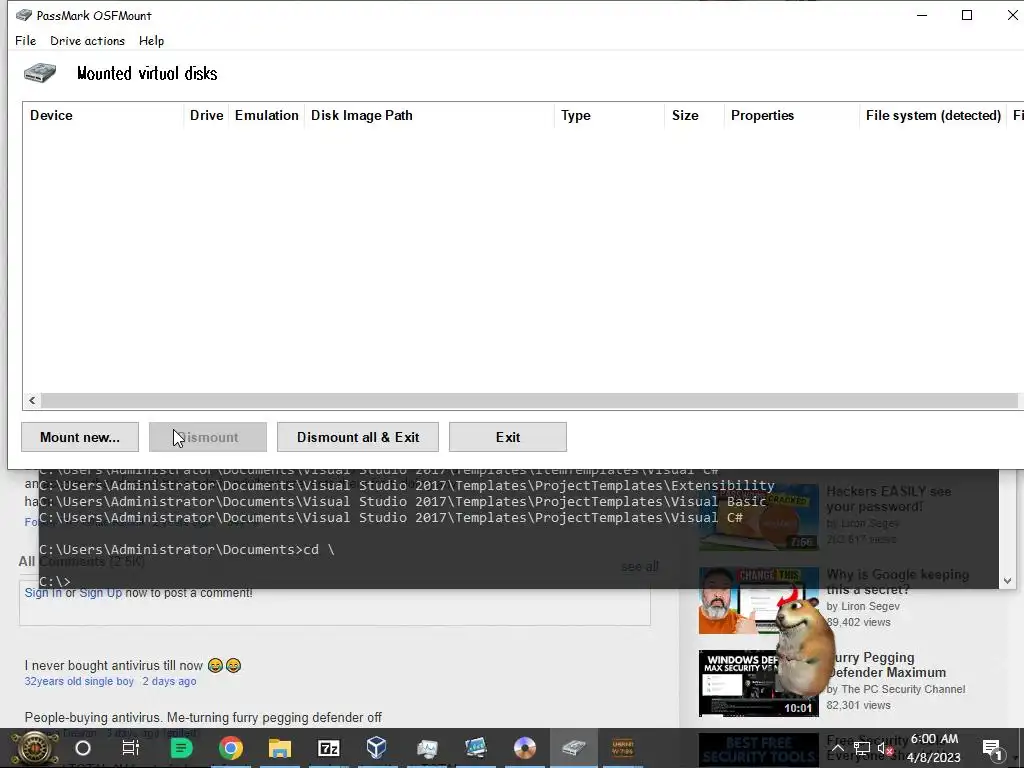The height and width of the screenshot is (768, 1024).
Task: Open the File menu in OSFMount
Action: tap(25, 40)
